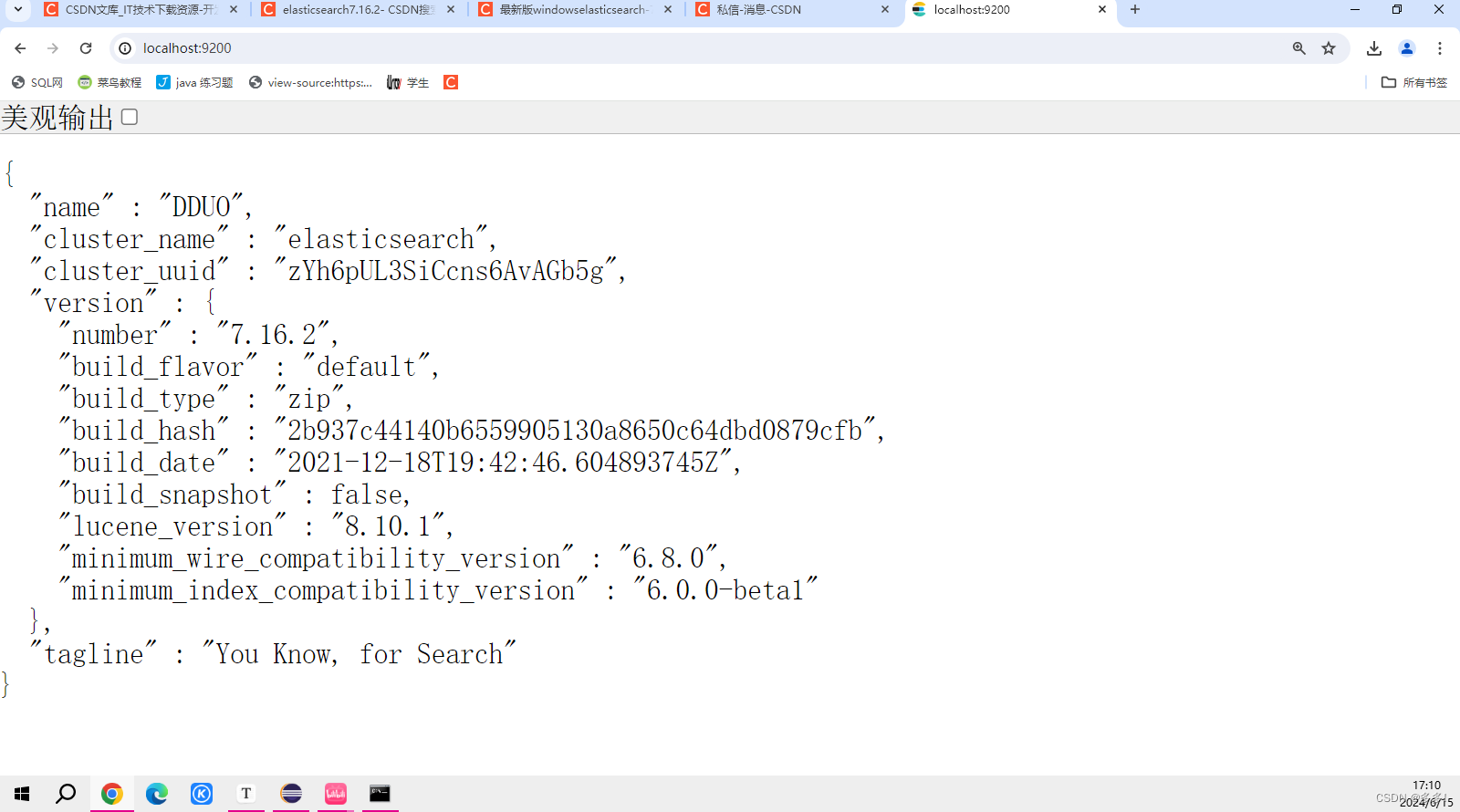Open the pink bilibili taskbar app

[336, 794]
